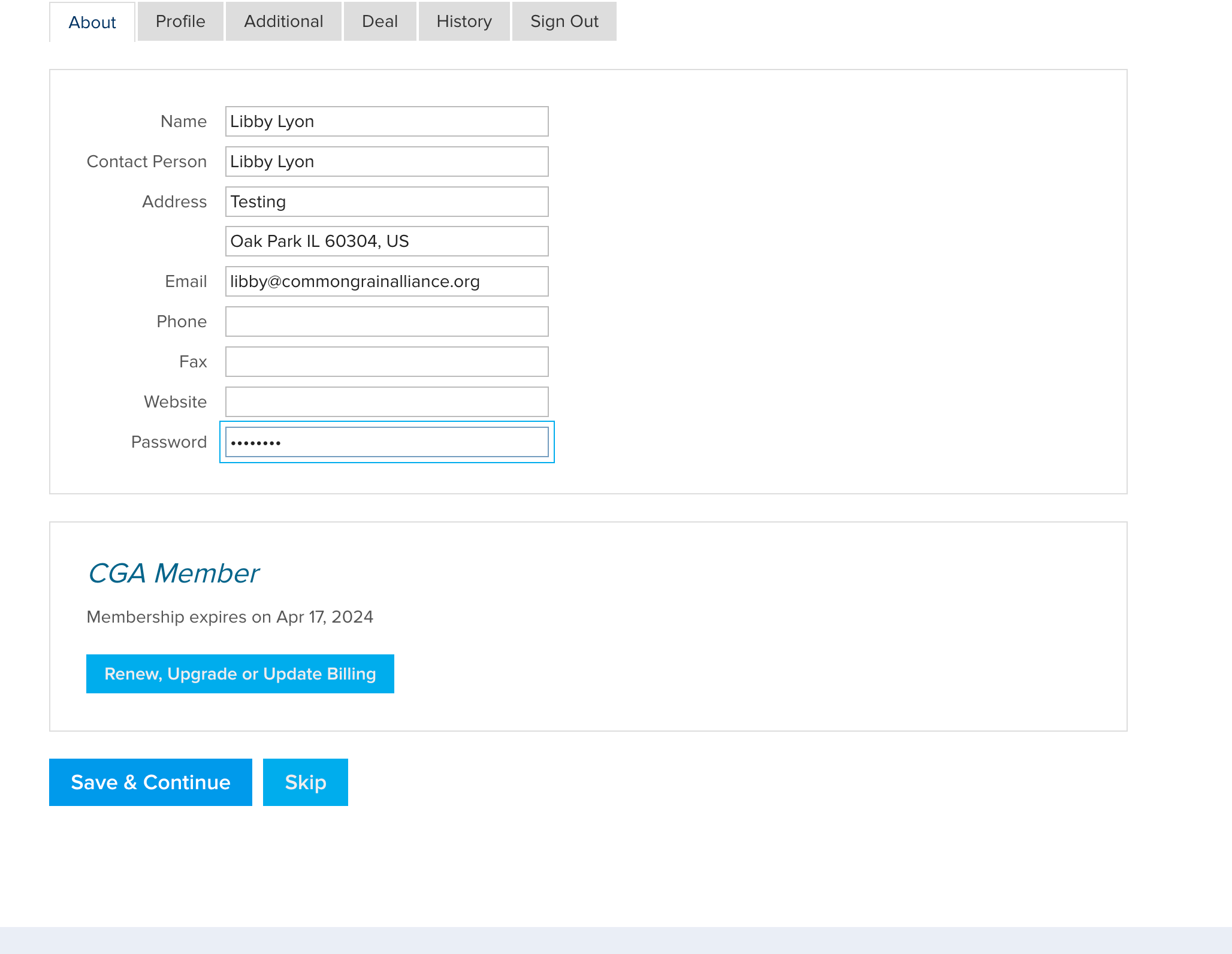
Task: Focus the Address field containing Testing
Action: click(387, 202)
